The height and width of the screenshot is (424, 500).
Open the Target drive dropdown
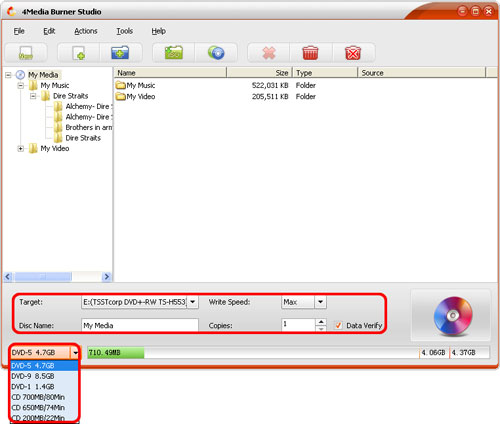click(192, 302)
